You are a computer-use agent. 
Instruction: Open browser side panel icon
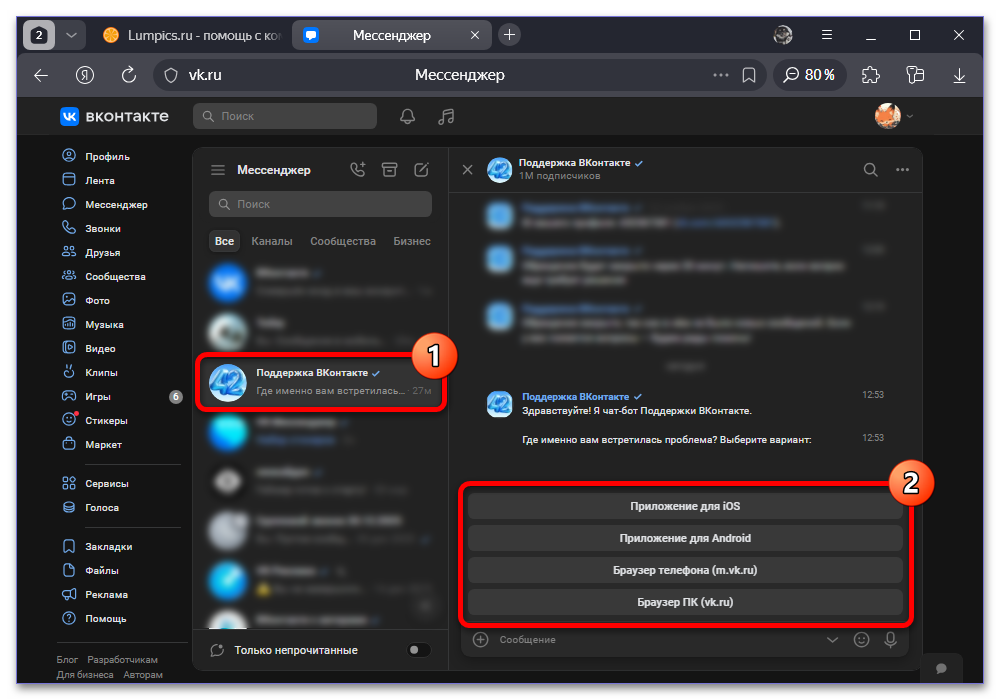915,75
